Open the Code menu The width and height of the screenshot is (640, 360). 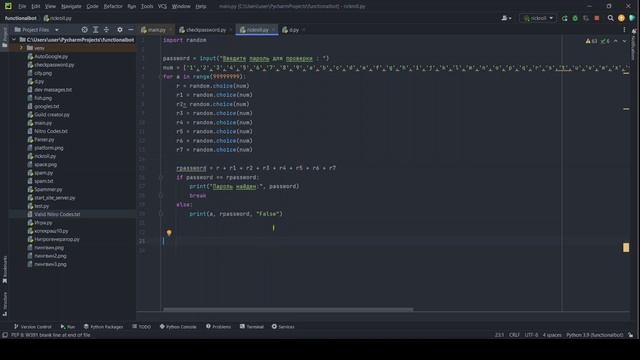click(x=92, y=6)
